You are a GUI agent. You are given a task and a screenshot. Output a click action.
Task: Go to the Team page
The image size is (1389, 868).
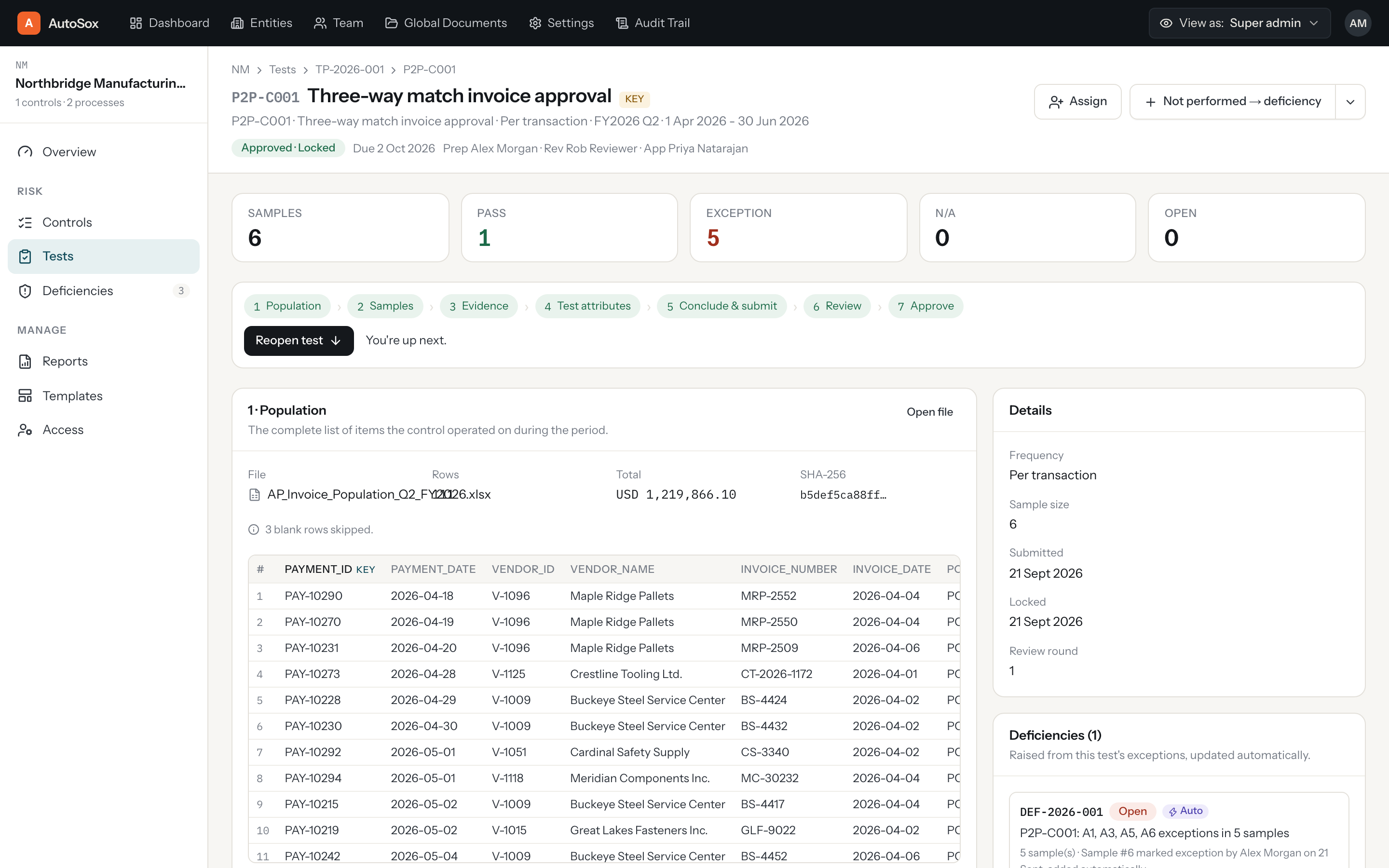coord(339,23)
